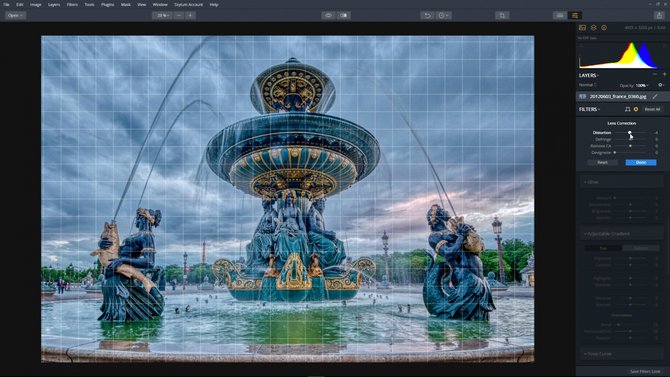Open the Skylum Account menu
670x377 pixels.
click(x=188, y=5)
